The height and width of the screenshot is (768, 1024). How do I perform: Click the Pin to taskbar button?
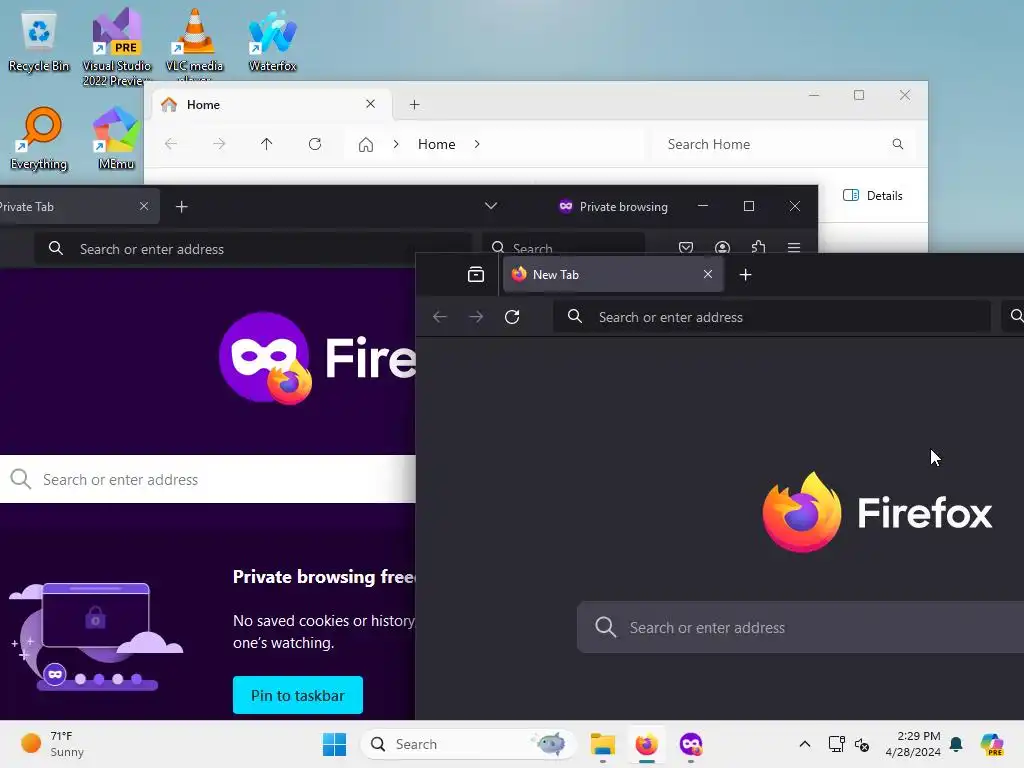(298, 695)
